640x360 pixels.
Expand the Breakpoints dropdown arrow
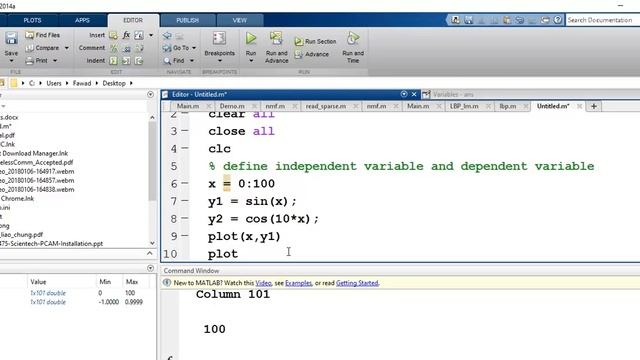pyautogui.click(x=220, y=61)
